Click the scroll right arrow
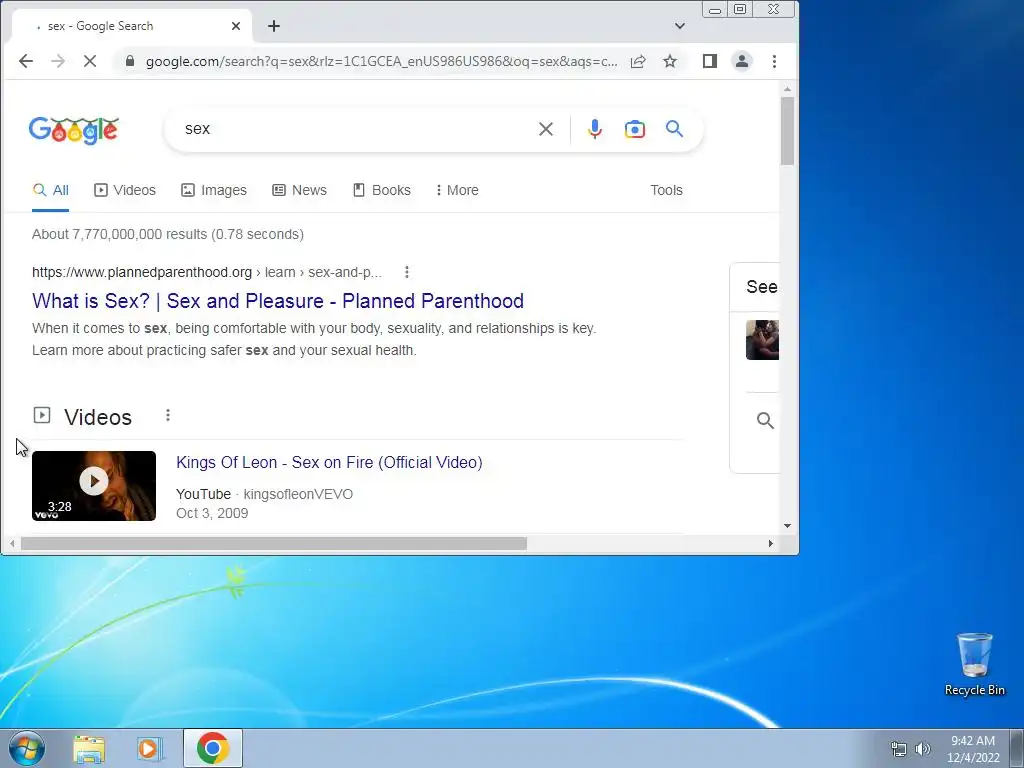 click(x=771, y=543)
